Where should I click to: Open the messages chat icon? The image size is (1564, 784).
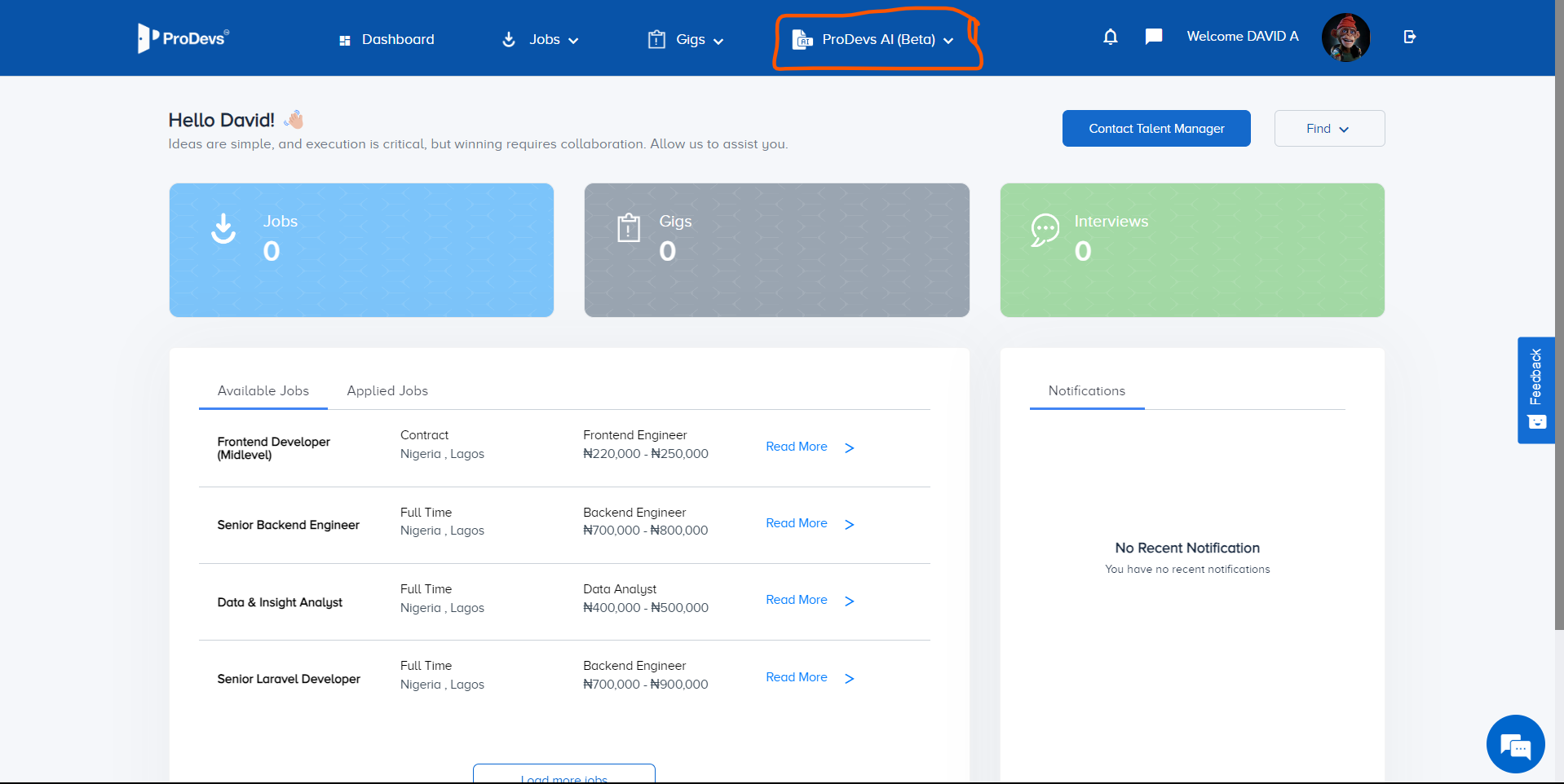point(1153,37)
